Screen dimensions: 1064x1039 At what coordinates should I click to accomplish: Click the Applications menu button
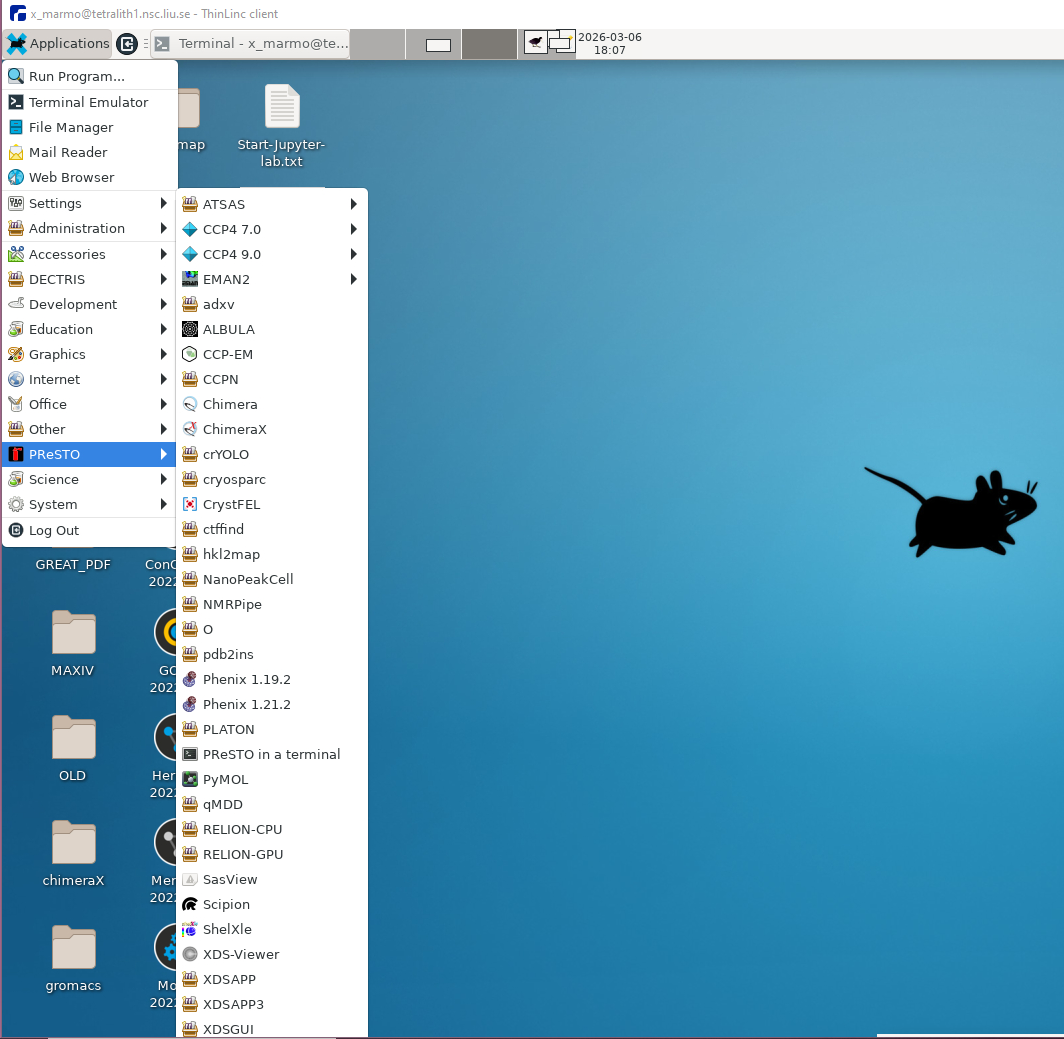[58, 43]
